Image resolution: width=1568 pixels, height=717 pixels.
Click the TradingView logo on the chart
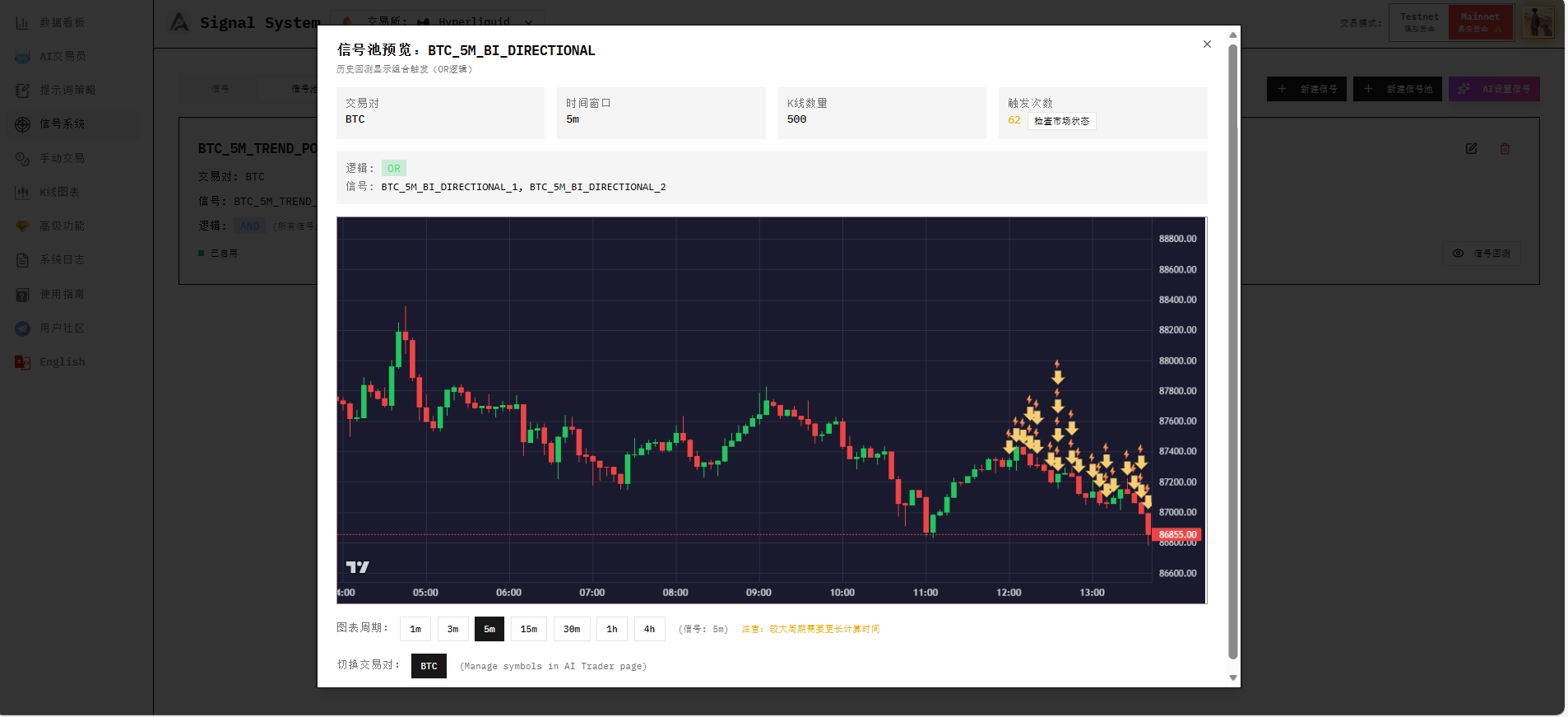[357, 567]
